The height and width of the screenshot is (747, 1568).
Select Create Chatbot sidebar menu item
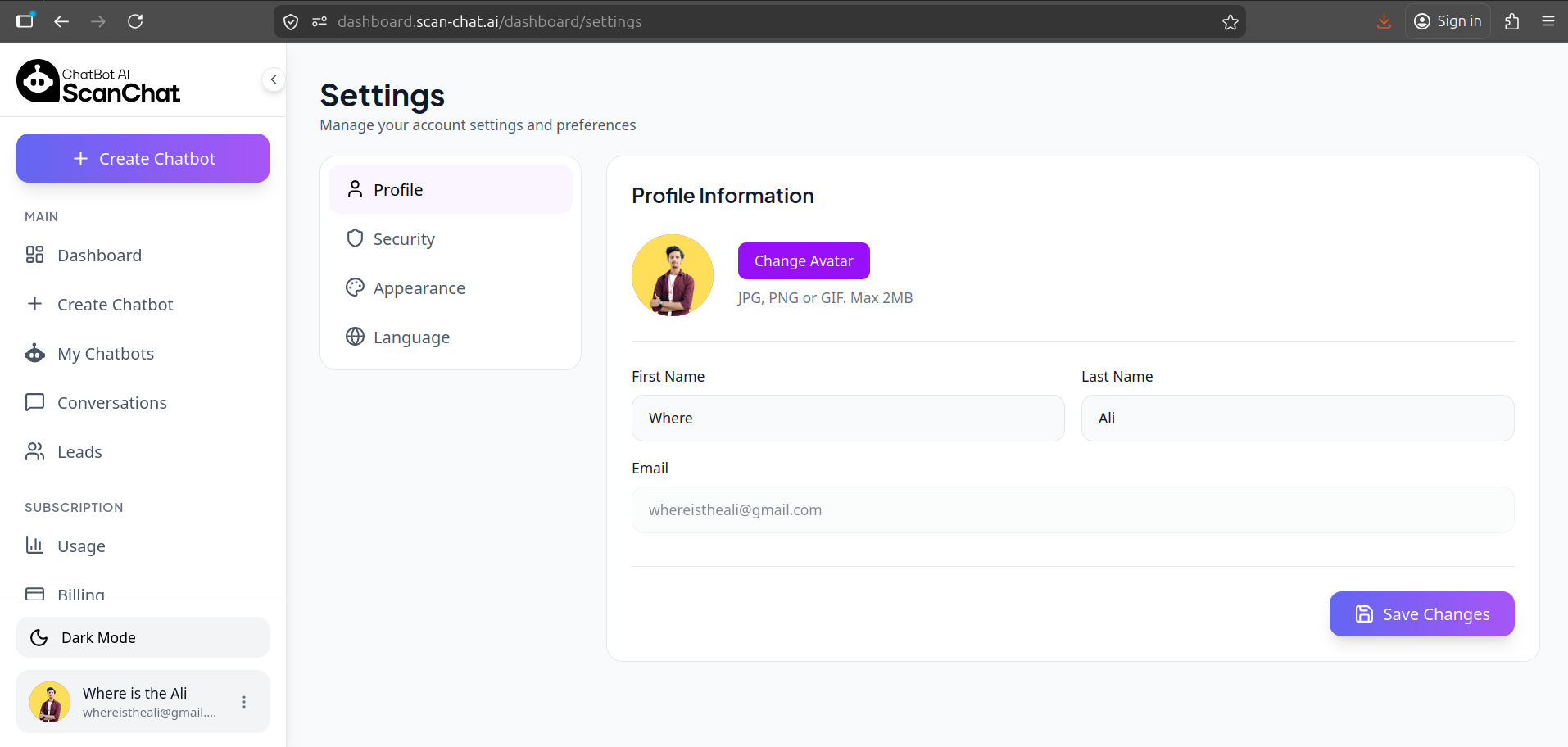coord(143,305)
